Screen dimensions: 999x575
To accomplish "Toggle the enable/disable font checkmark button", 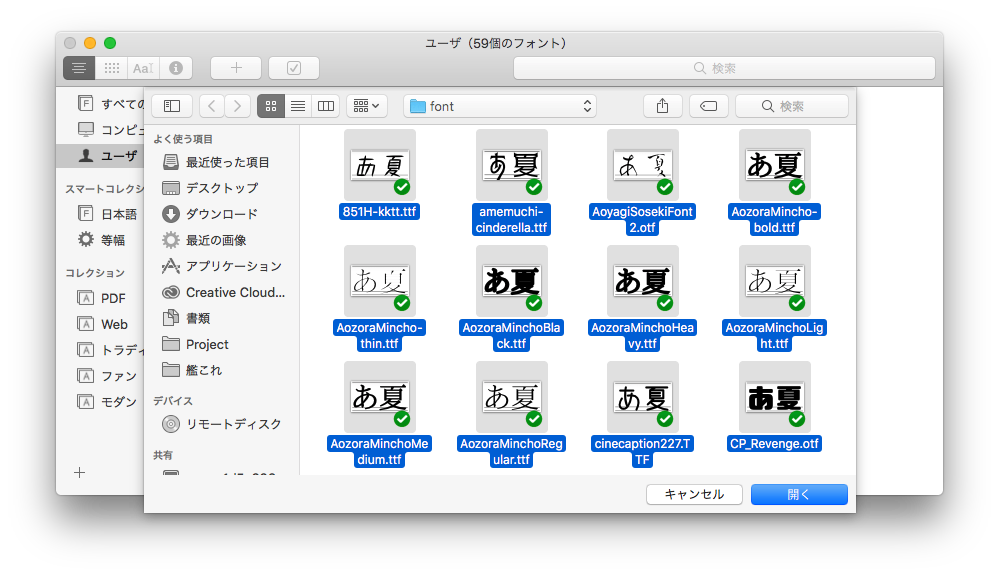I will pos(294,68).
